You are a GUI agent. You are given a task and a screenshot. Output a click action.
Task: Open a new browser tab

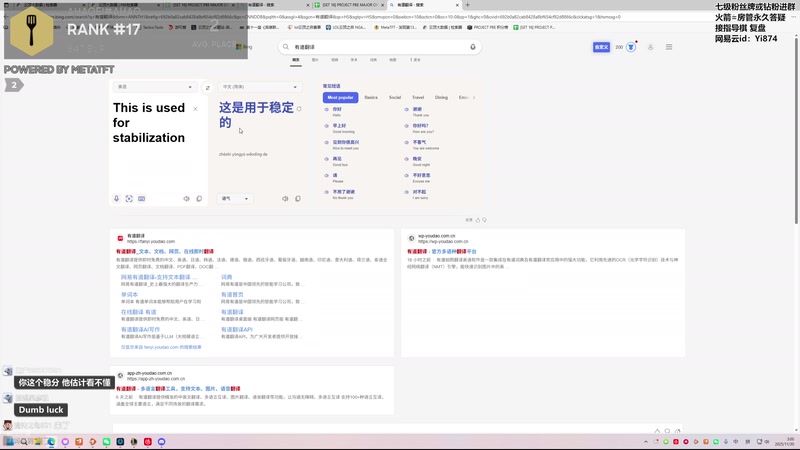(x=467, y=5)
